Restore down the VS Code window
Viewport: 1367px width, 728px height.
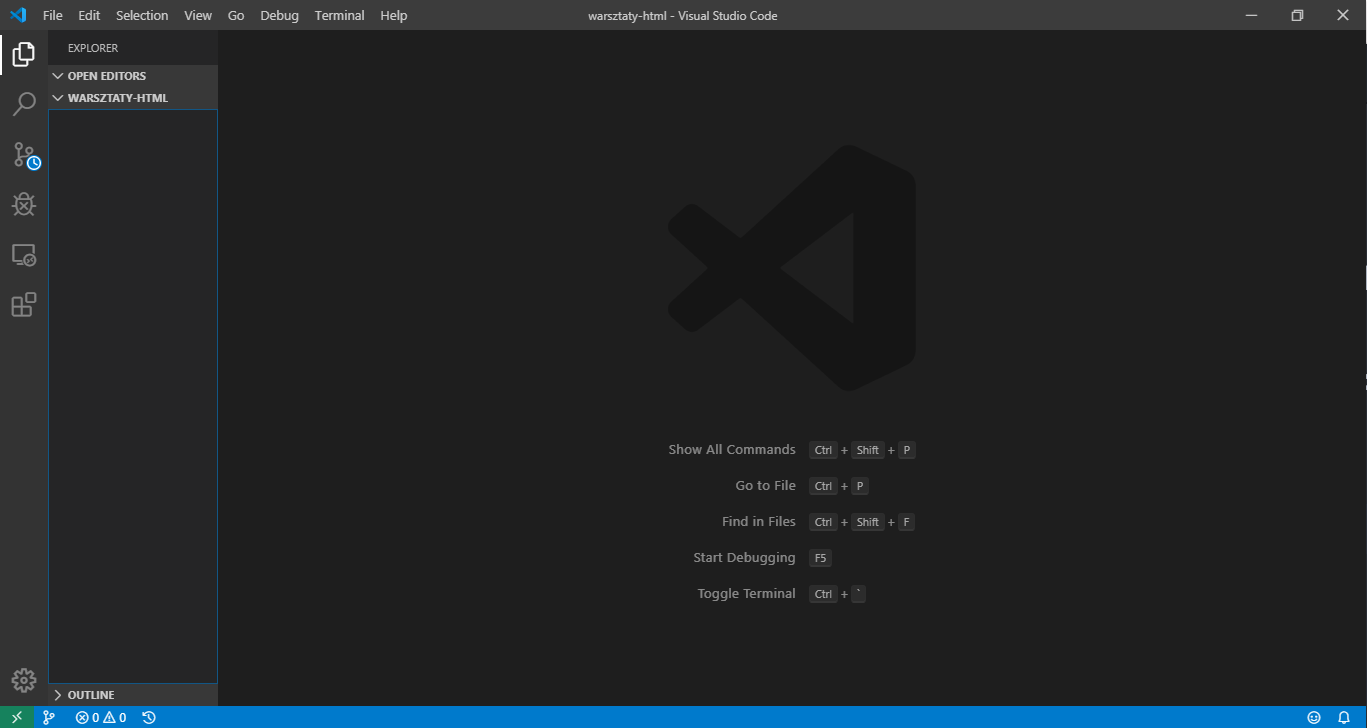click(1297, 15)
